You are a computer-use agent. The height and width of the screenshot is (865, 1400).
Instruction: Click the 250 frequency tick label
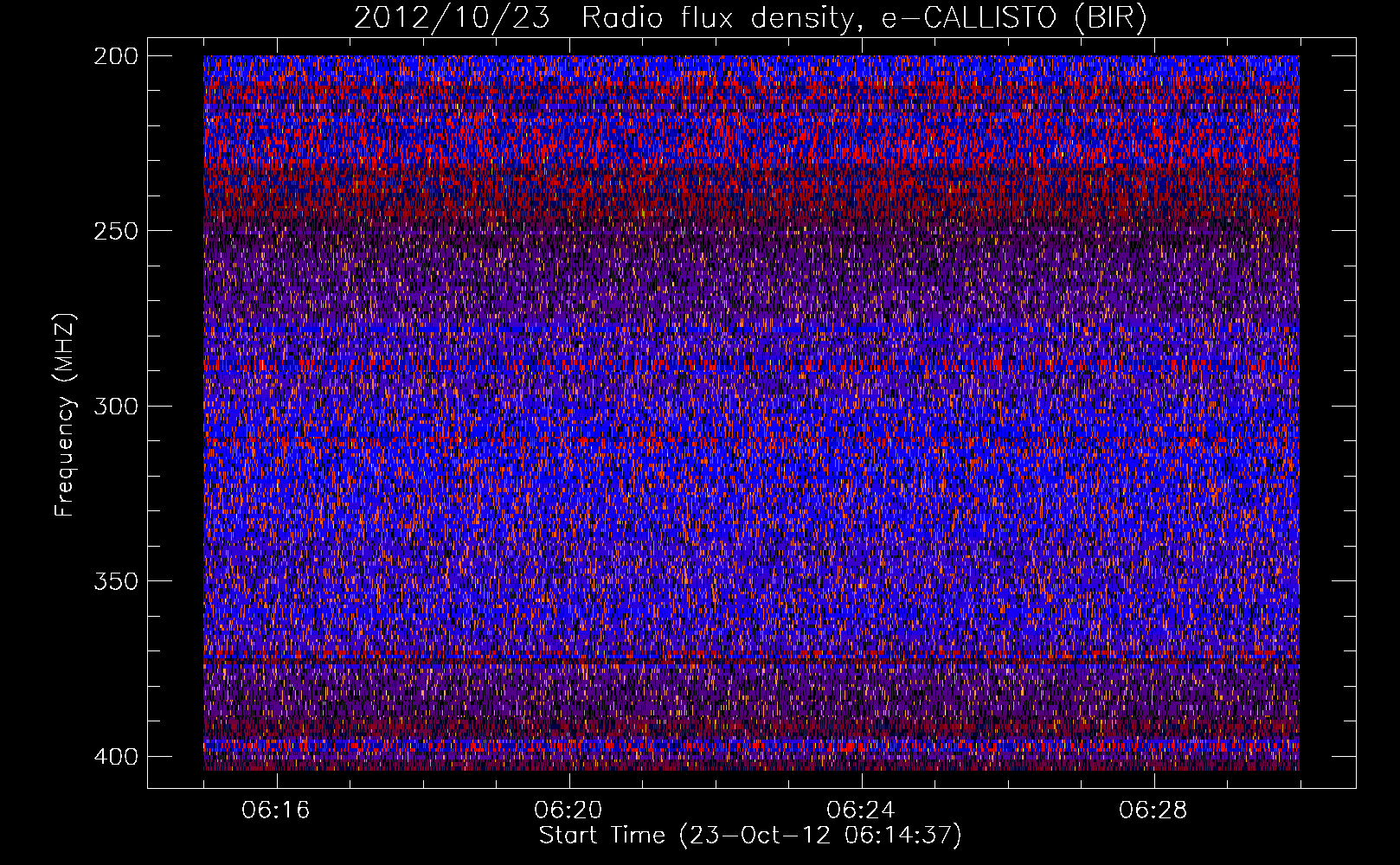pyautogui.click(x=115, y=231)
